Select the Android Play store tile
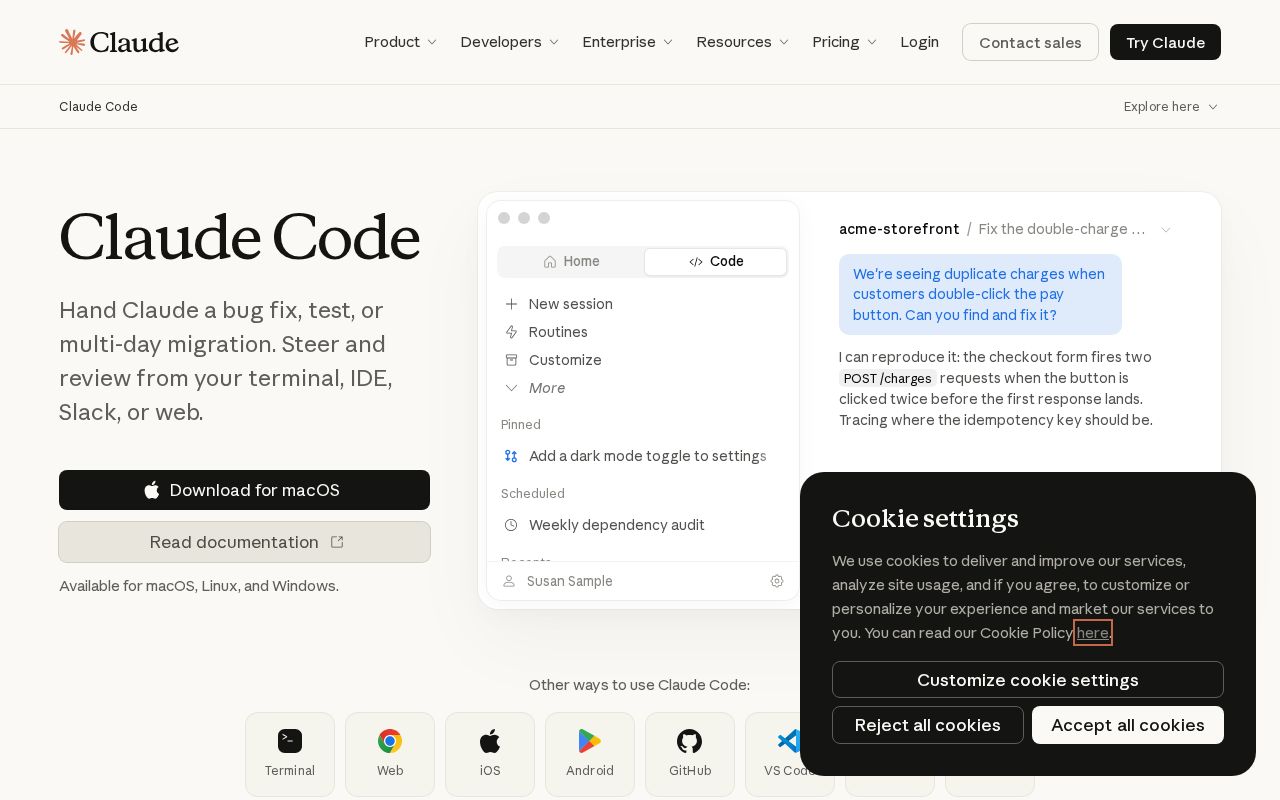Image resolution: width=1280 pixels, height=800 pixels. tap(590, 754)
